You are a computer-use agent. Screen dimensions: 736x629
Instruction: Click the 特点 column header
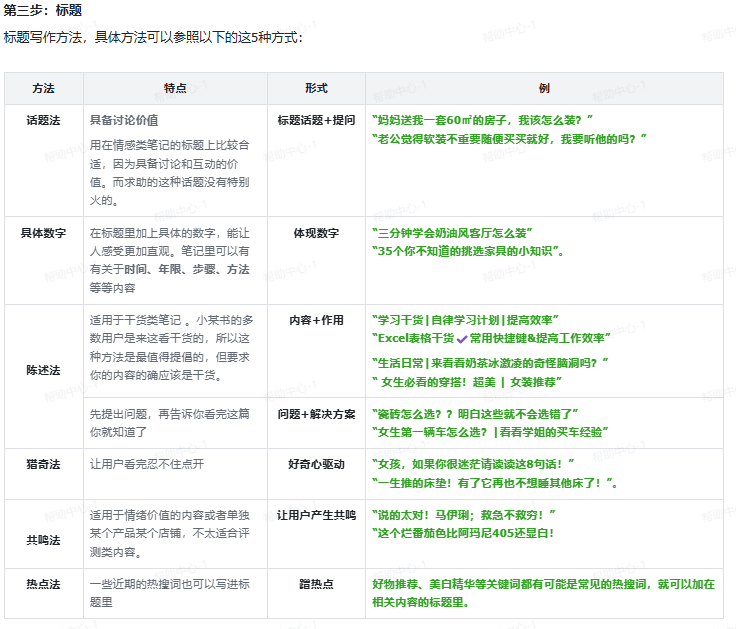click(x=175, y=88)
